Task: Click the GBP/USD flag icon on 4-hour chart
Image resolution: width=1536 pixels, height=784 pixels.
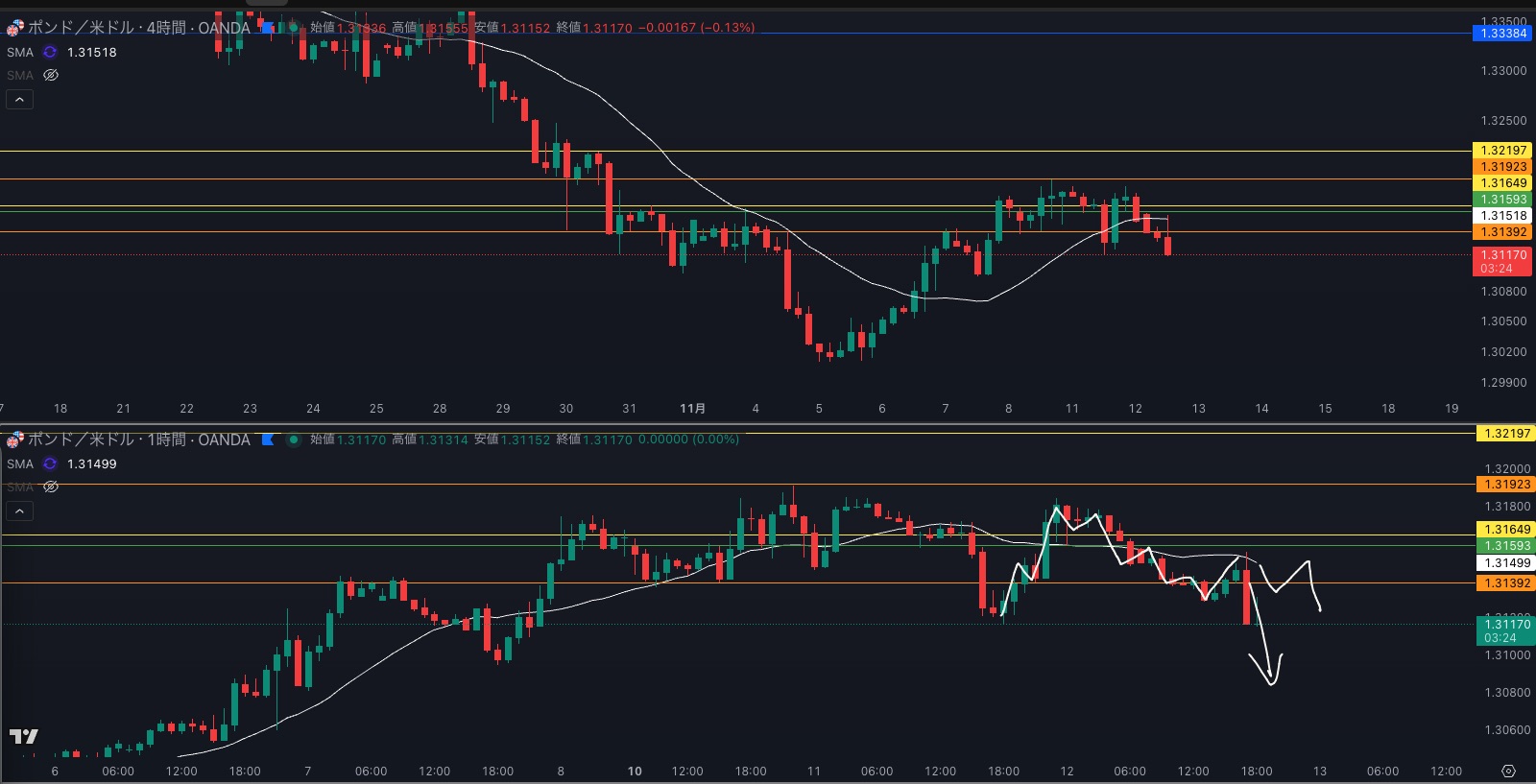Action: pos(14,28)
